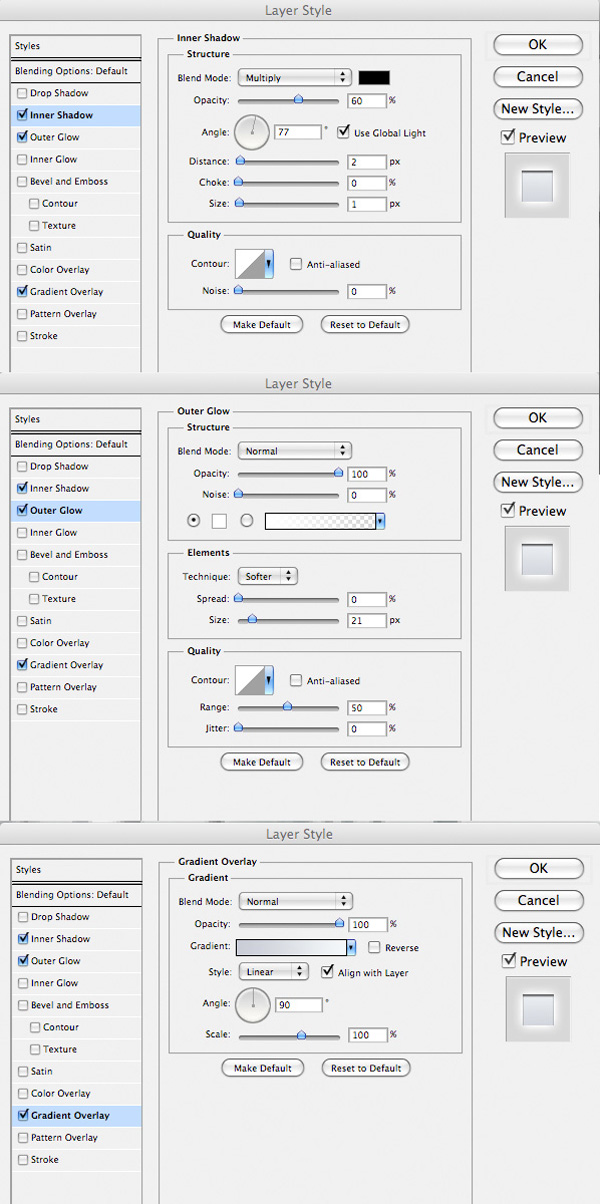Click the Range slider handle in Outer Glow
This screenshot has width=600, height=1204.
288,707
